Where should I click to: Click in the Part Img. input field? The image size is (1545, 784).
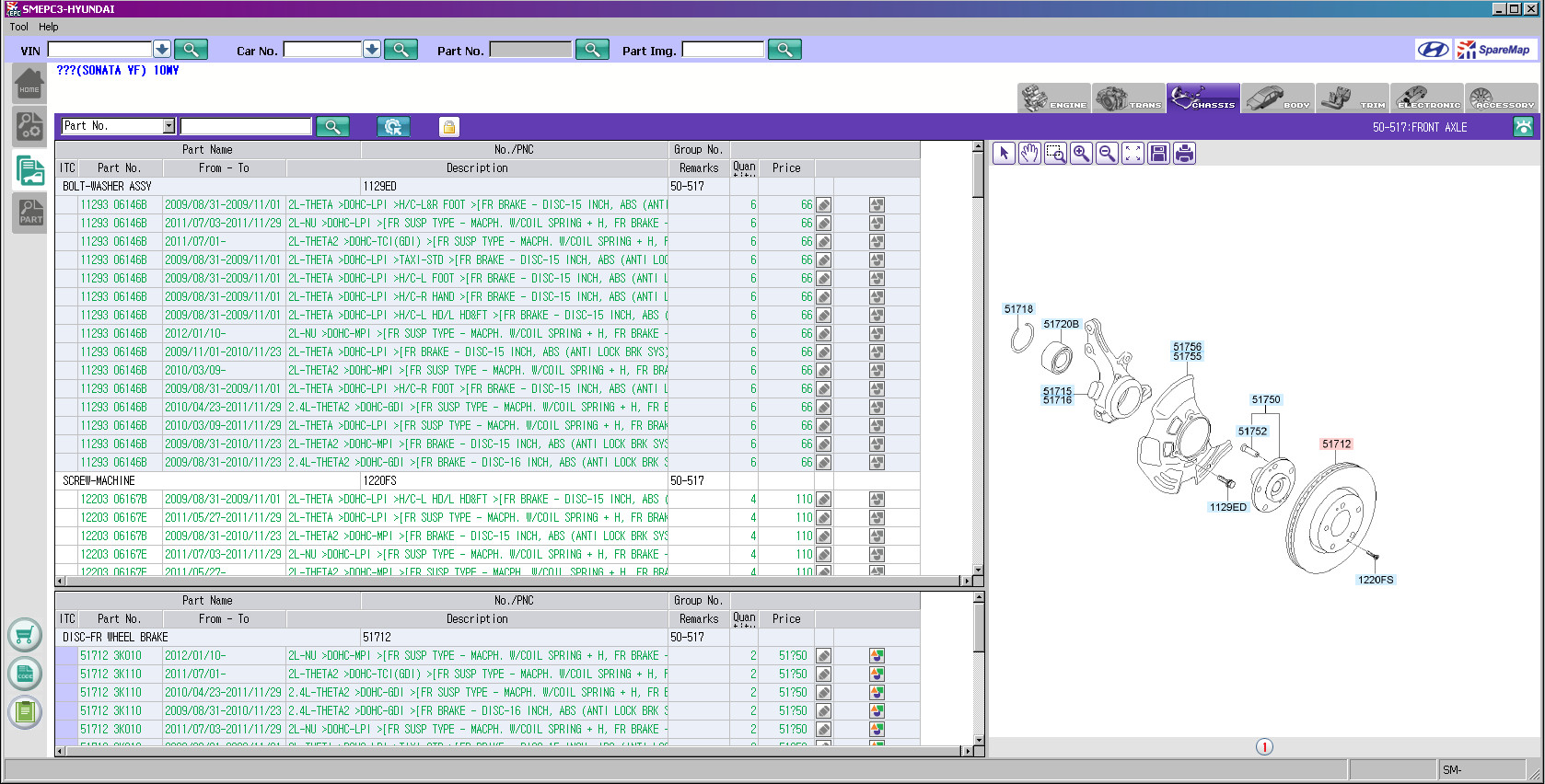pyautogui.click(x=723, y=50)
